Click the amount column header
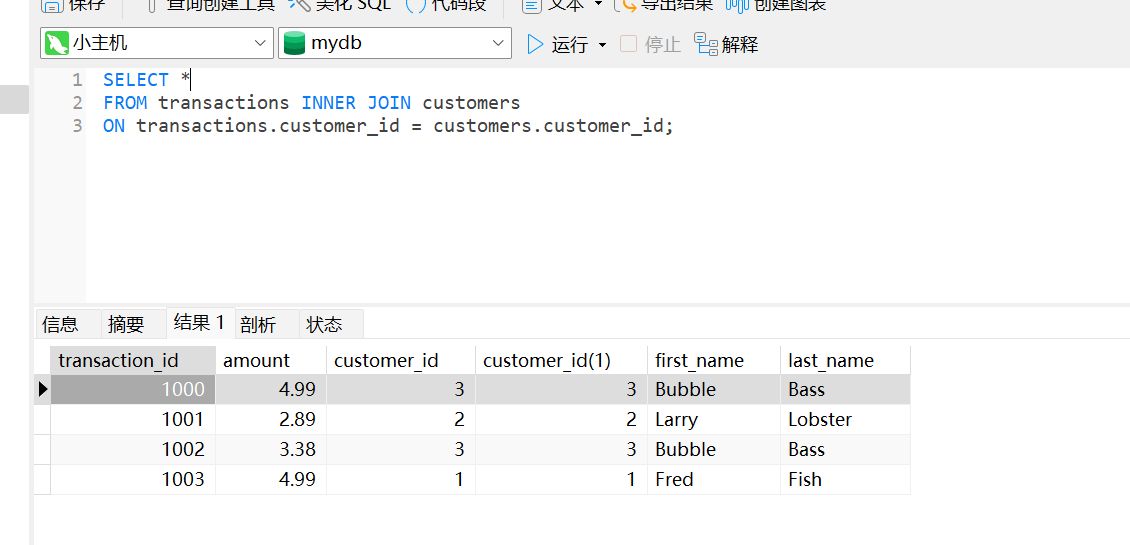1130x545 pixels. [256, 361]
